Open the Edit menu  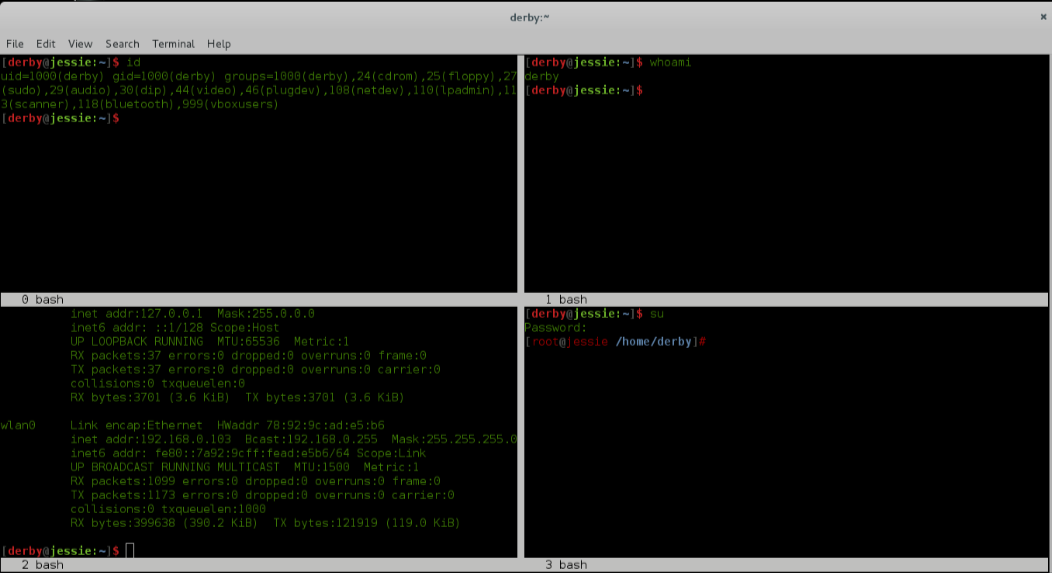46,44
